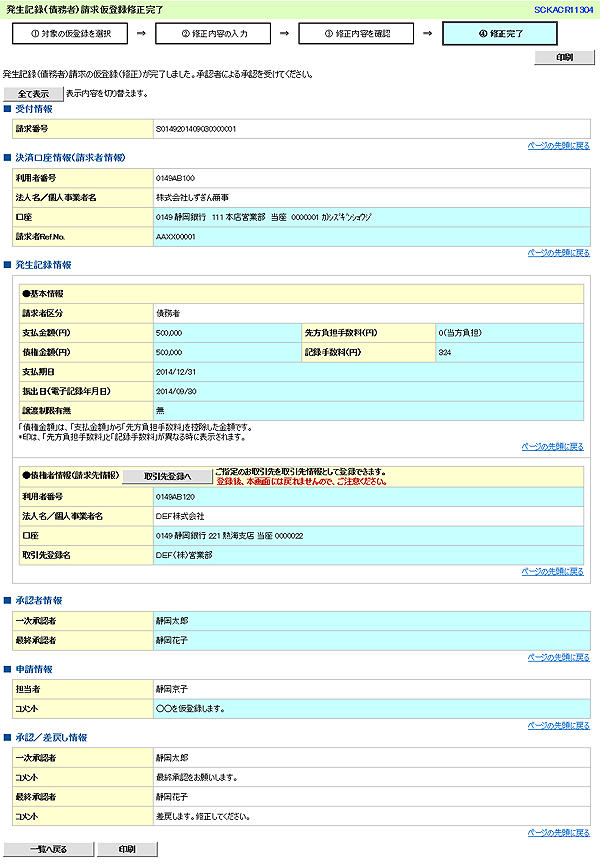Image resolution: width=600 pixels, height=865 pixels.
Task: Click the 表示内容を切り替えます。 caption
Action: coord(107,94)
